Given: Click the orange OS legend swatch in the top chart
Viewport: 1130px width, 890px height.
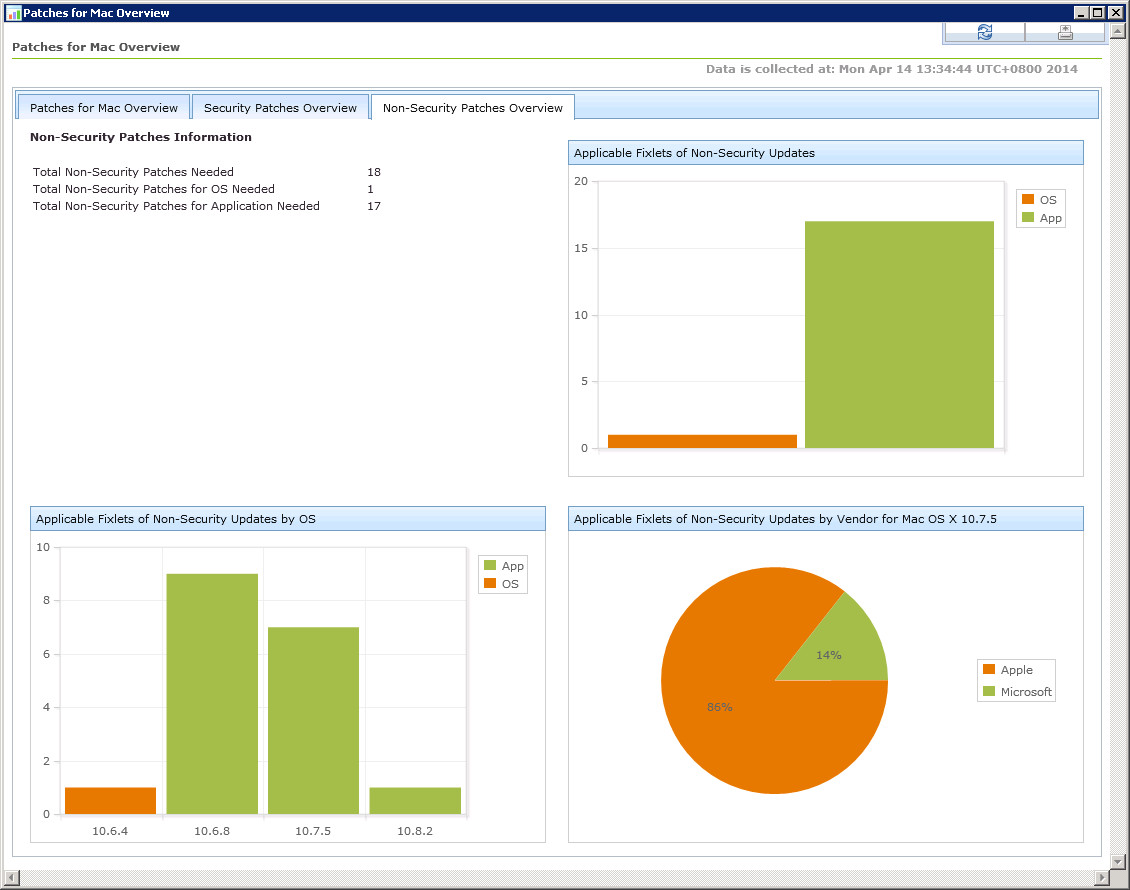Looking at the screenshot, I should coord(1028,199).
